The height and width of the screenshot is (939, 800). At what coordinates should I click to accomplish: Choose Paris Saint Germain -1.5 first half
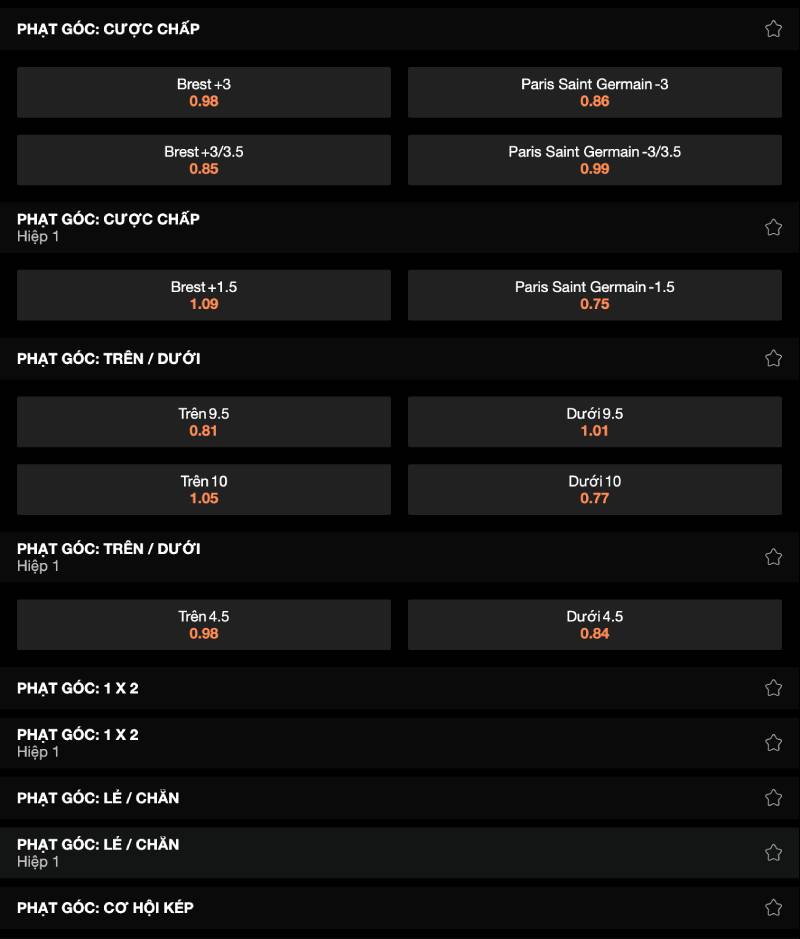point(594,295)
